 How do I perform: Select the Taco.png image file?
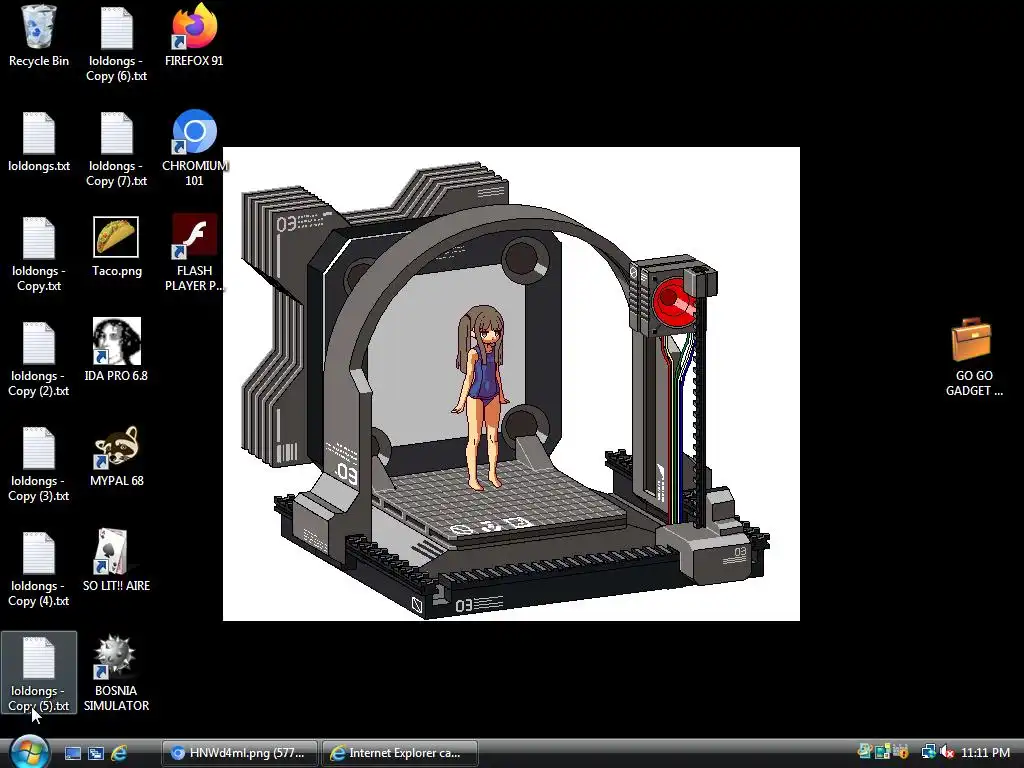[116, 247]
